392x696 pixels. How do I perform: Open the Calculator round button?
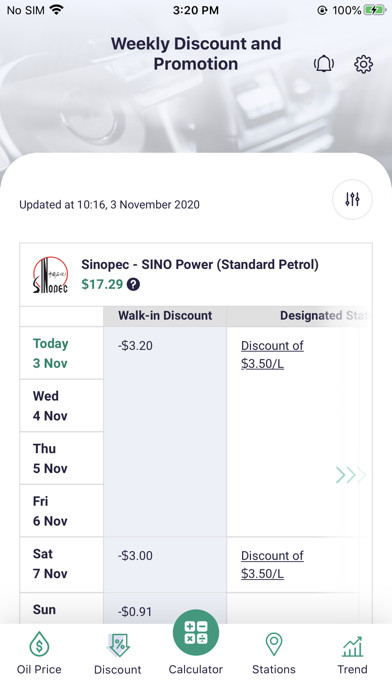point(196,633)
